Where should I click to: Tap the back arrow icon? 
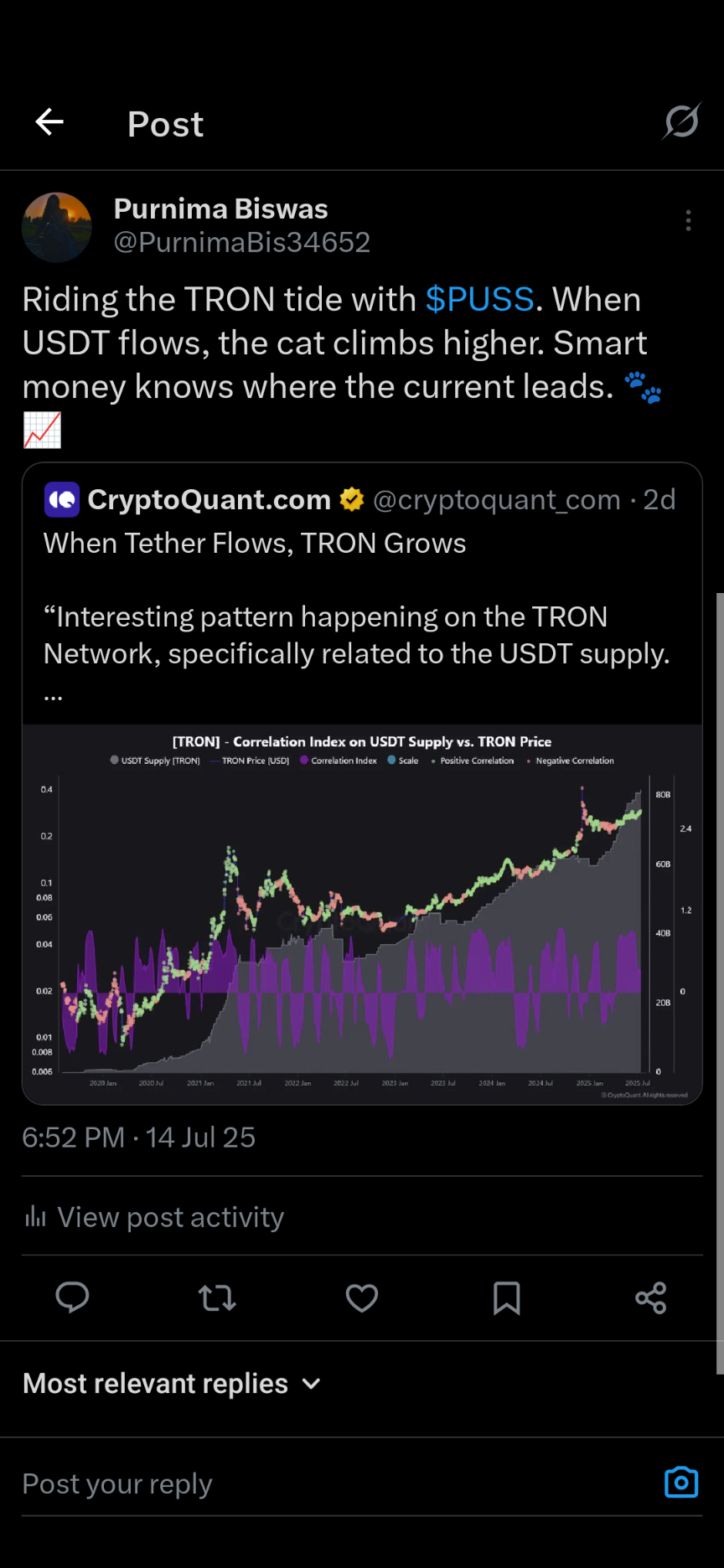(x=49, y=122)
